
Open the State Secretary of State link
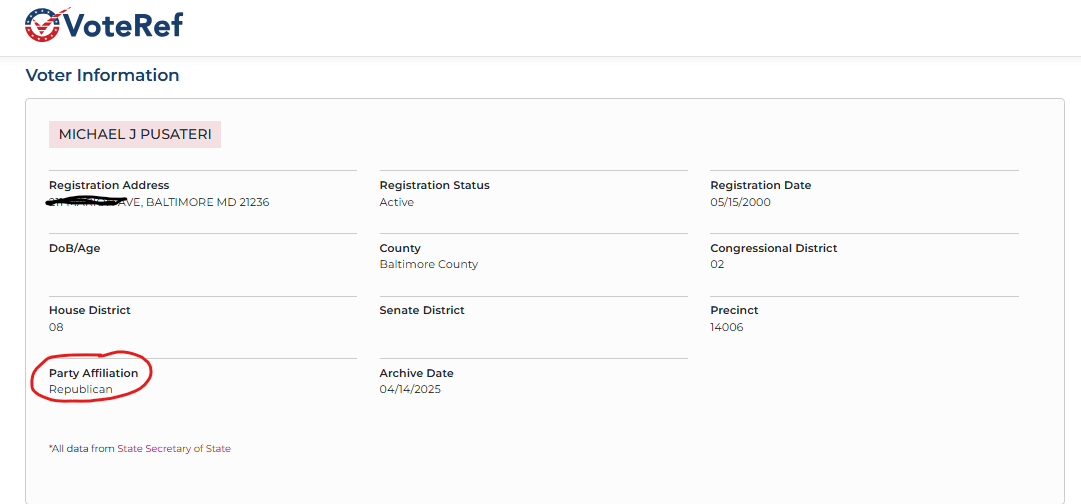coord(174,449)
